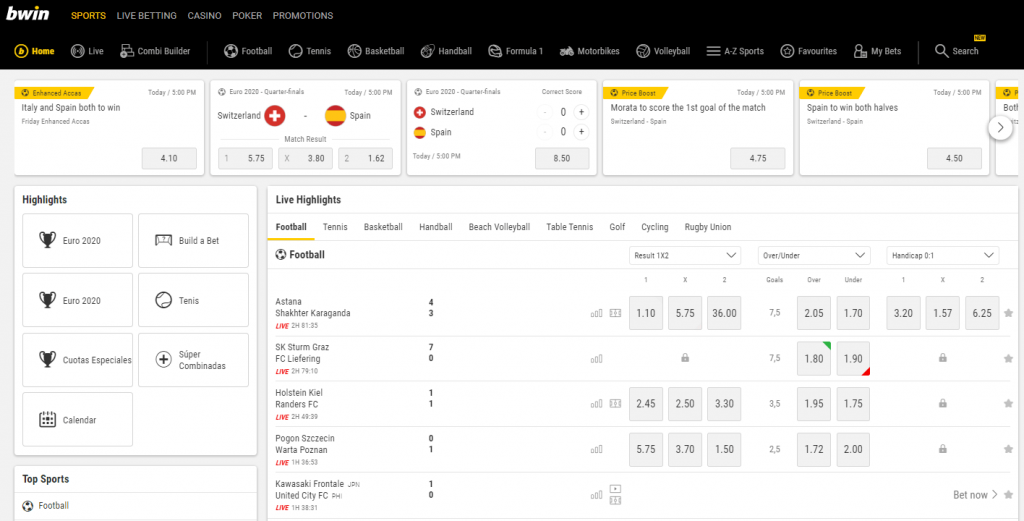Open the Home icon in sports bar
1024x521 pixels.
coord(22,51)
